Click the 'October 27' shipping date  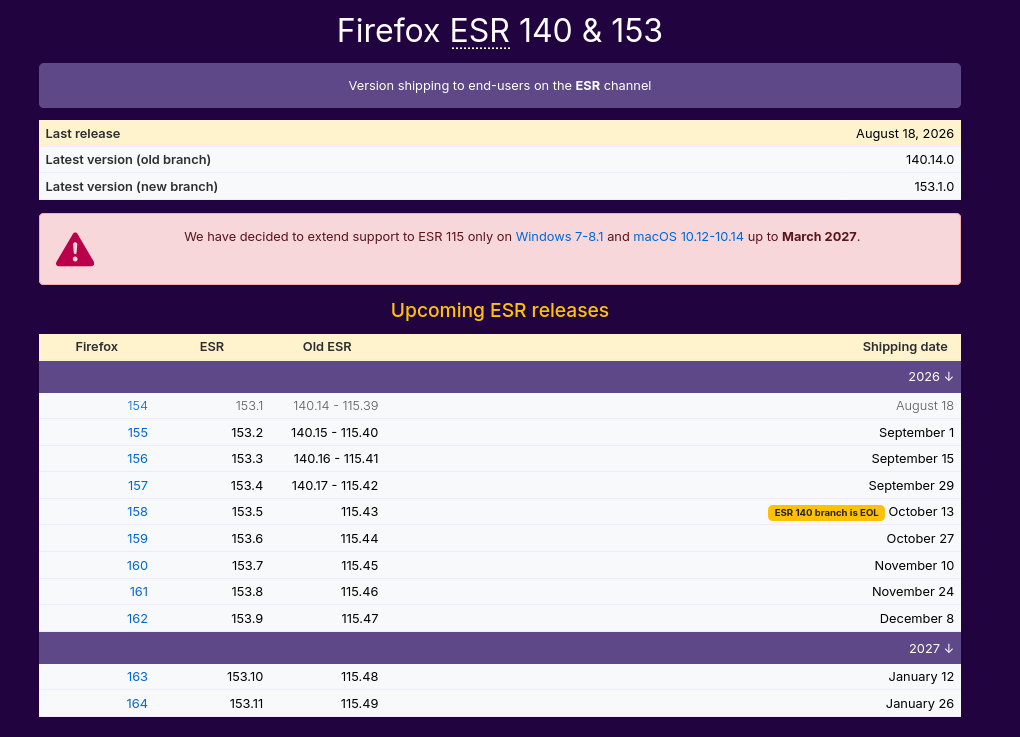pyautogui.click(x=920, y=539)
